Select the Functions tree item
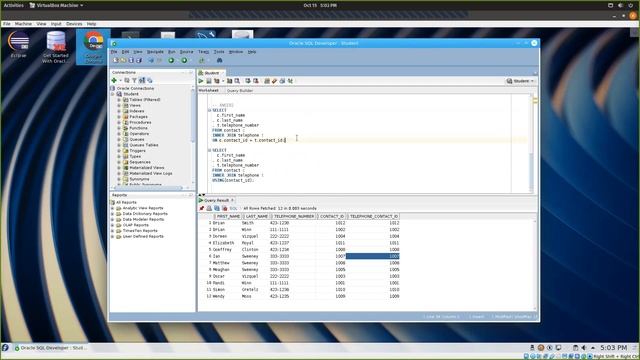Viewport: 640px width, 360px height. coord(138,128)
